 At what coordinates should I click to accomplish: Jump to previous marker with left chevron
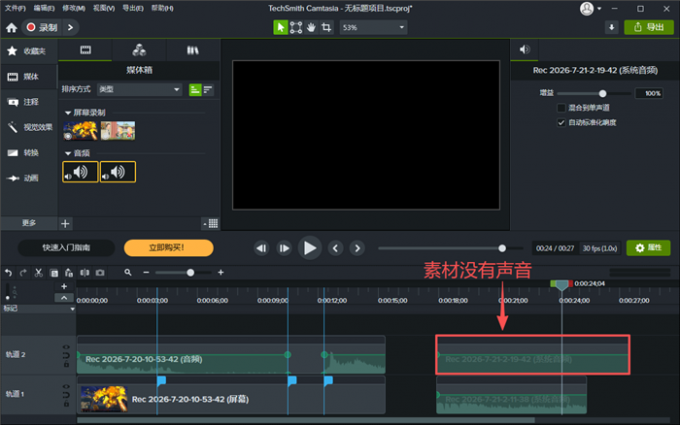335,248
